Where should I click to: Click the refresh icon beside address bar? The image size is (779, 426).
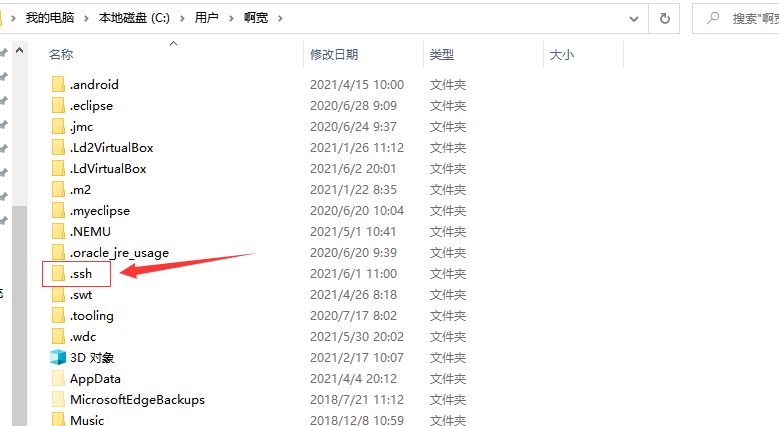coord(664,18)
